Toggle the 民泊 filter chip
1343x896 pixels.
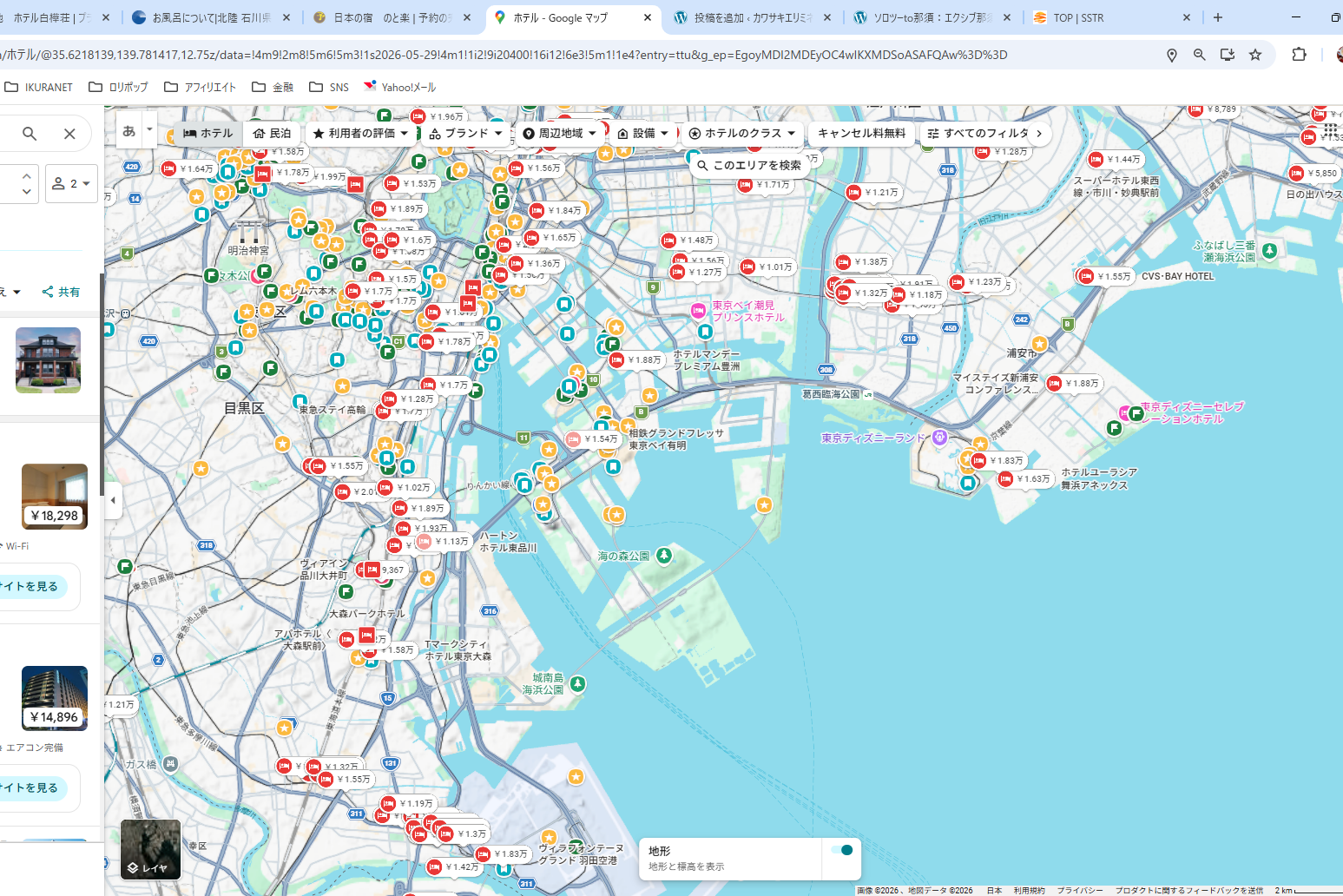pyautogui.click(x=272, y=133)
